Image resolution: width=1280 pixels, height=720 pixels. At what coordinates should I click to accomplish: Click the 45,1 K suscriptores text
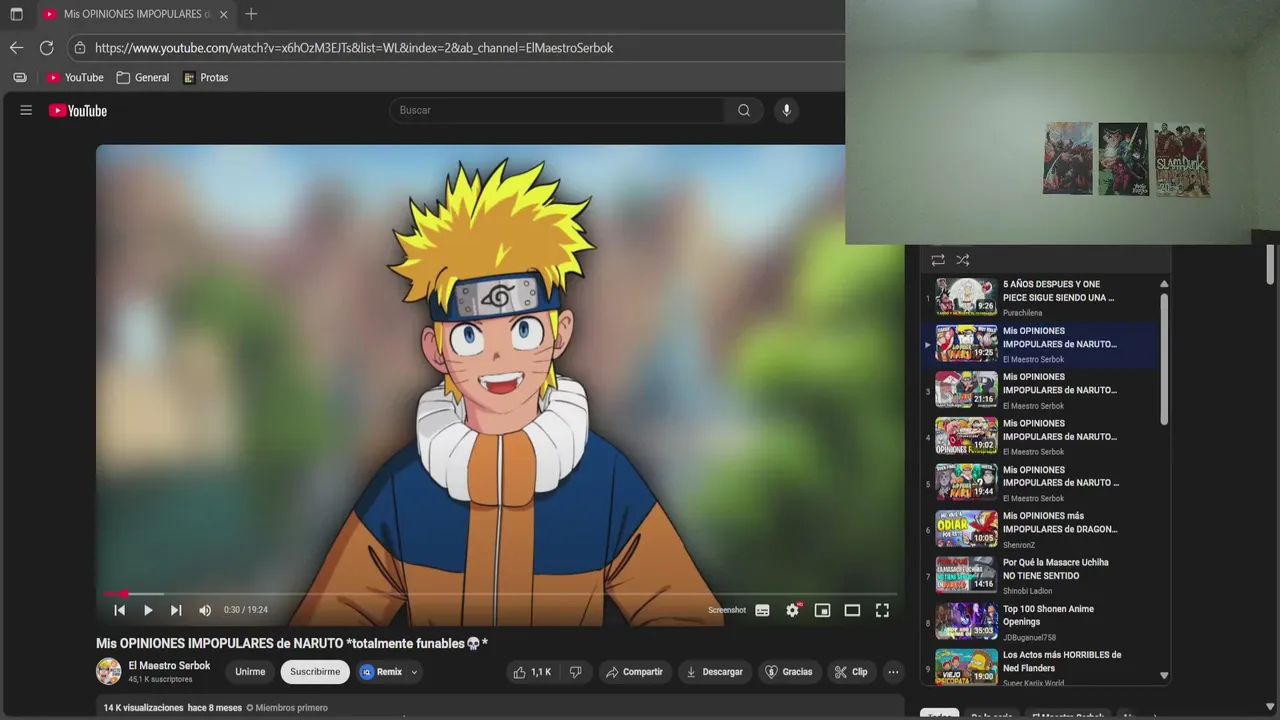click(160, 680)
